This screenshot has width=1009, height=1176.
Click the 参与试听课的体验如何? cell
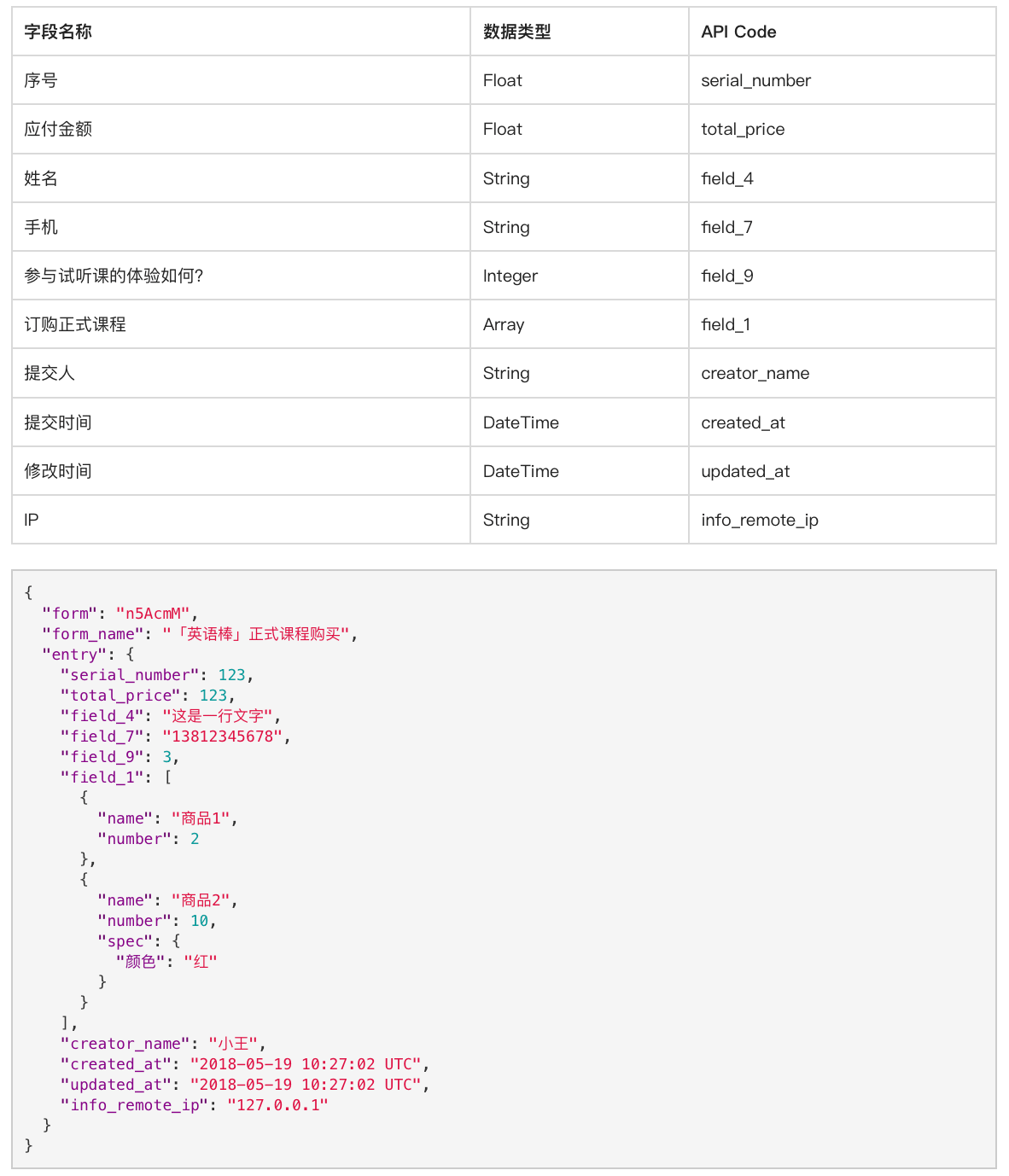pos(114,277)
